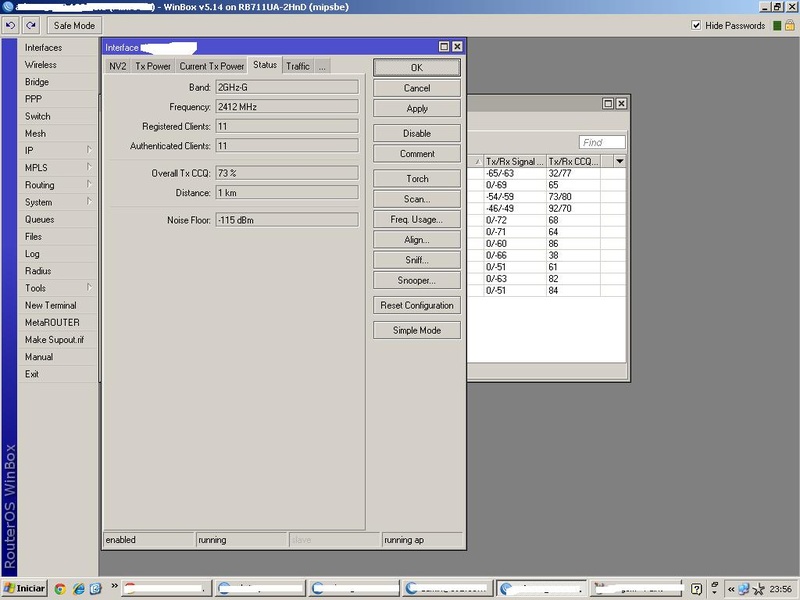The image size is (800, 600).
Task: Click the help icon in the taskbar
Action: point(697,589)
